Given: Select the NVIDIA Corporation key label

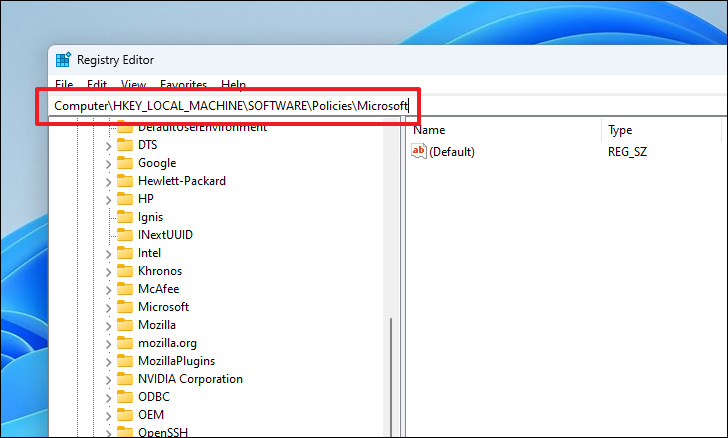Looking at the screenshot, I should [x=190, y=379].
